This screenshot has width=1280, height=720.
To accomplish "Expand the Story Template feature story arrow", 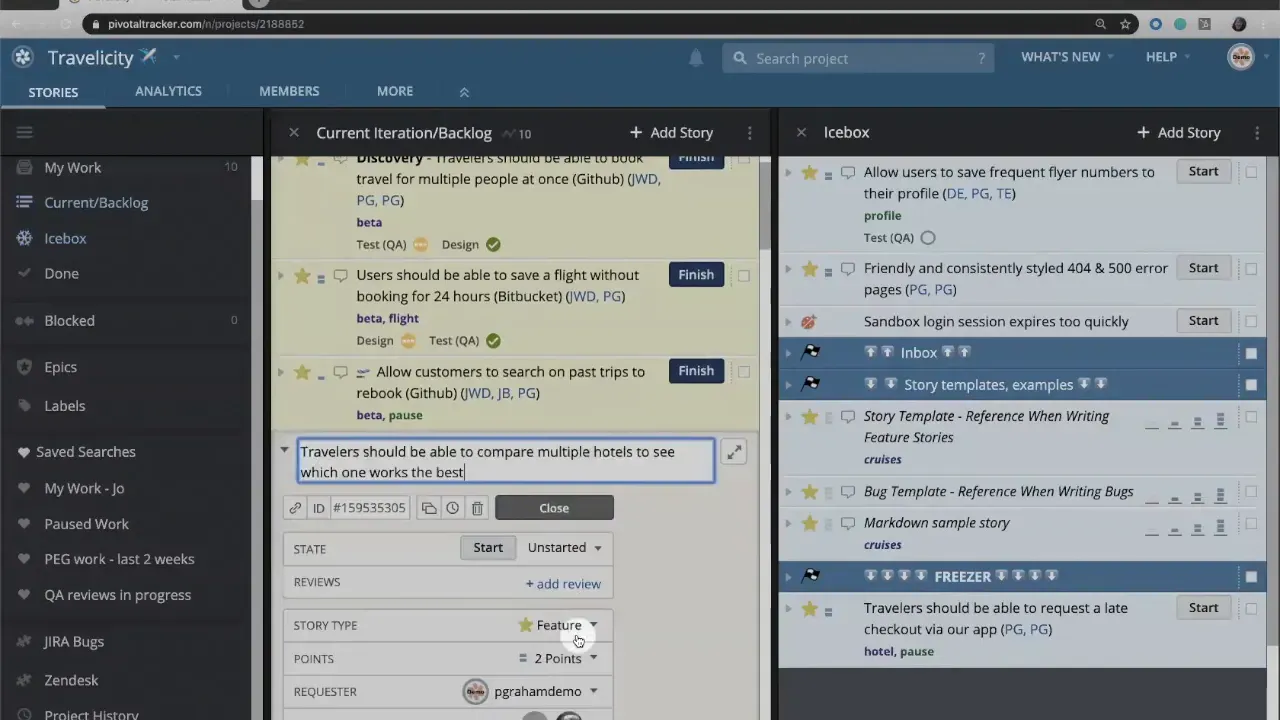I will click(788, 416).
